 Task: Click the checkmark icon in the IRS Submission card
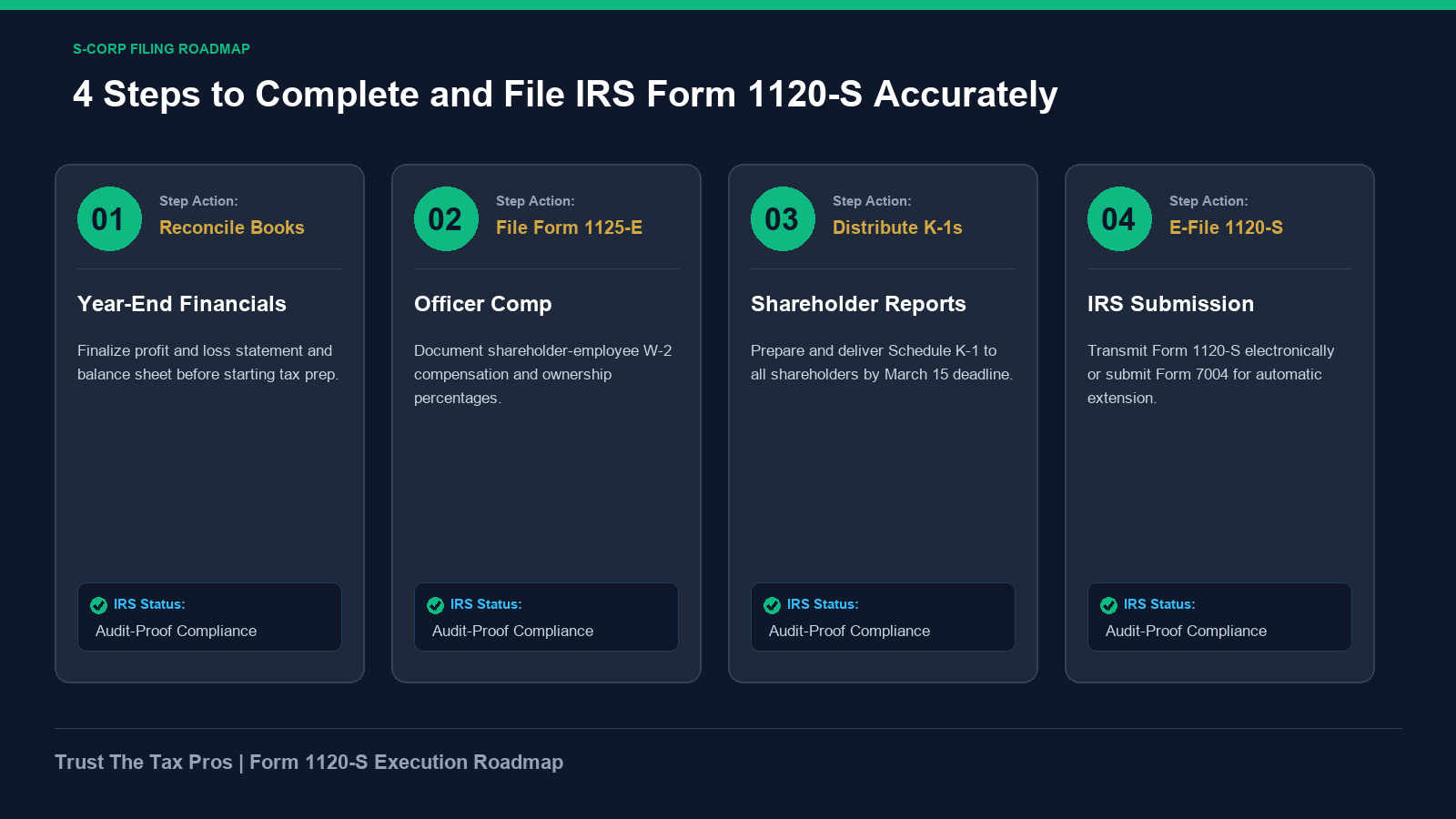tap(1109, 605)
